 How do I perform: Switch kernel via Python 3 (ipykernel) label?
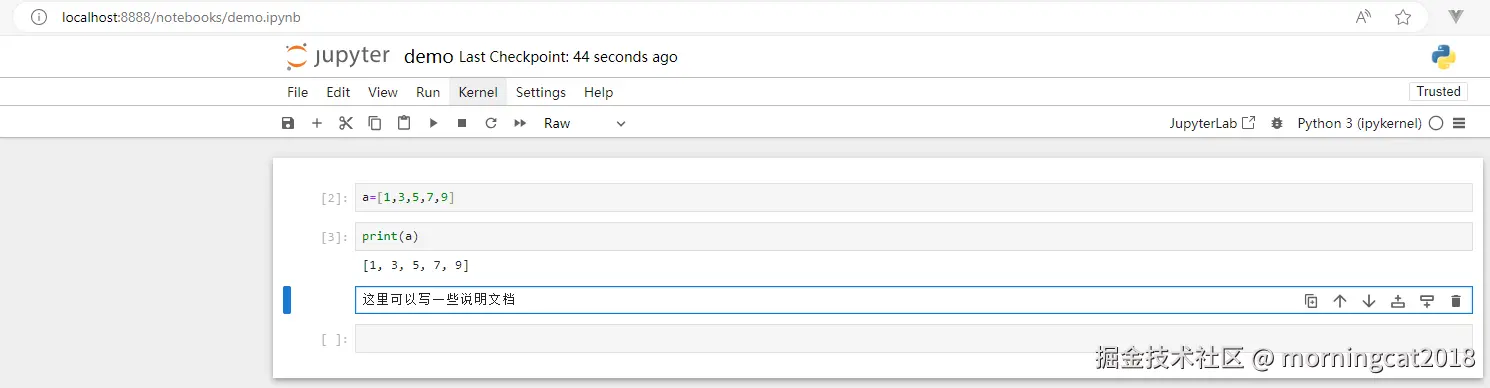pos(1359,123)
